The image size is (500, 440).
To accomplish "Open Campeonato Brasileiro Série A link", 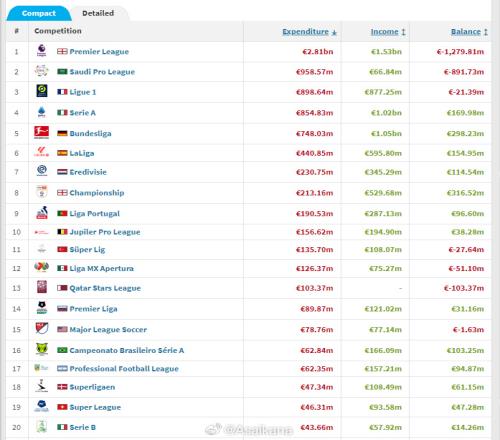I will [127, 350].
